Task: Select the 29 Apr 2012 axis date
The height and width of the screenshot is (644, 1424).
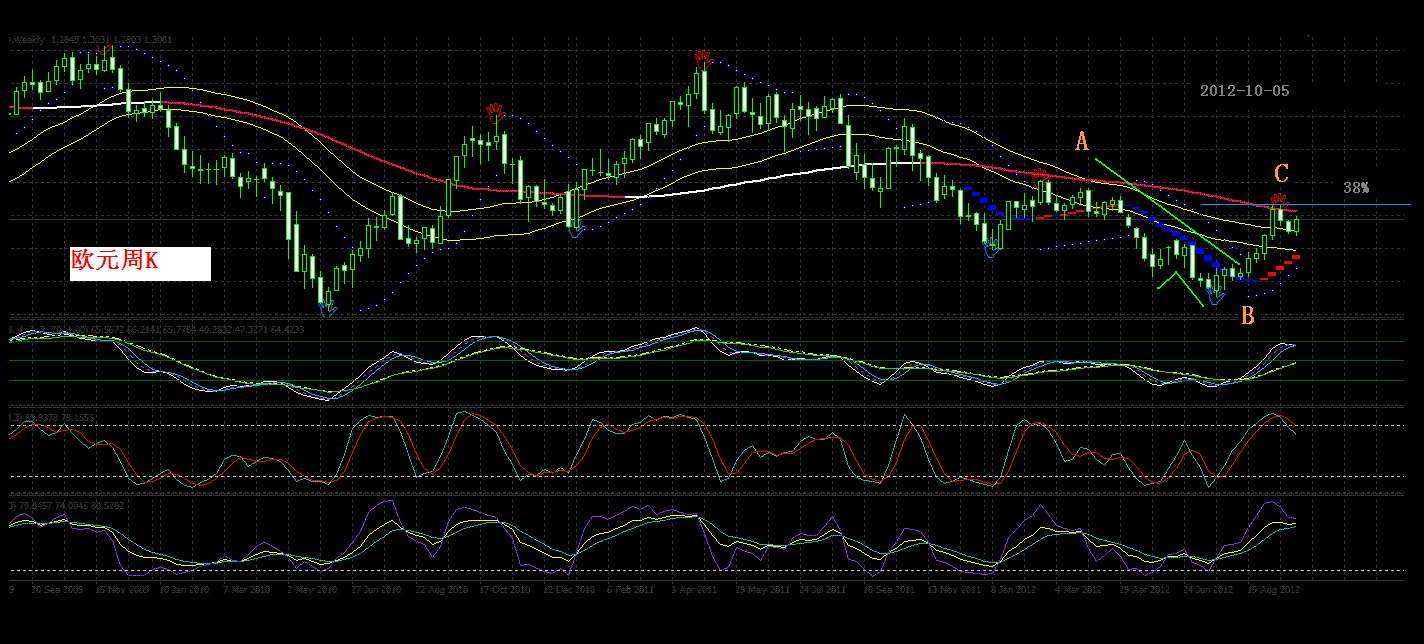Action: [x=1145, y=590]
